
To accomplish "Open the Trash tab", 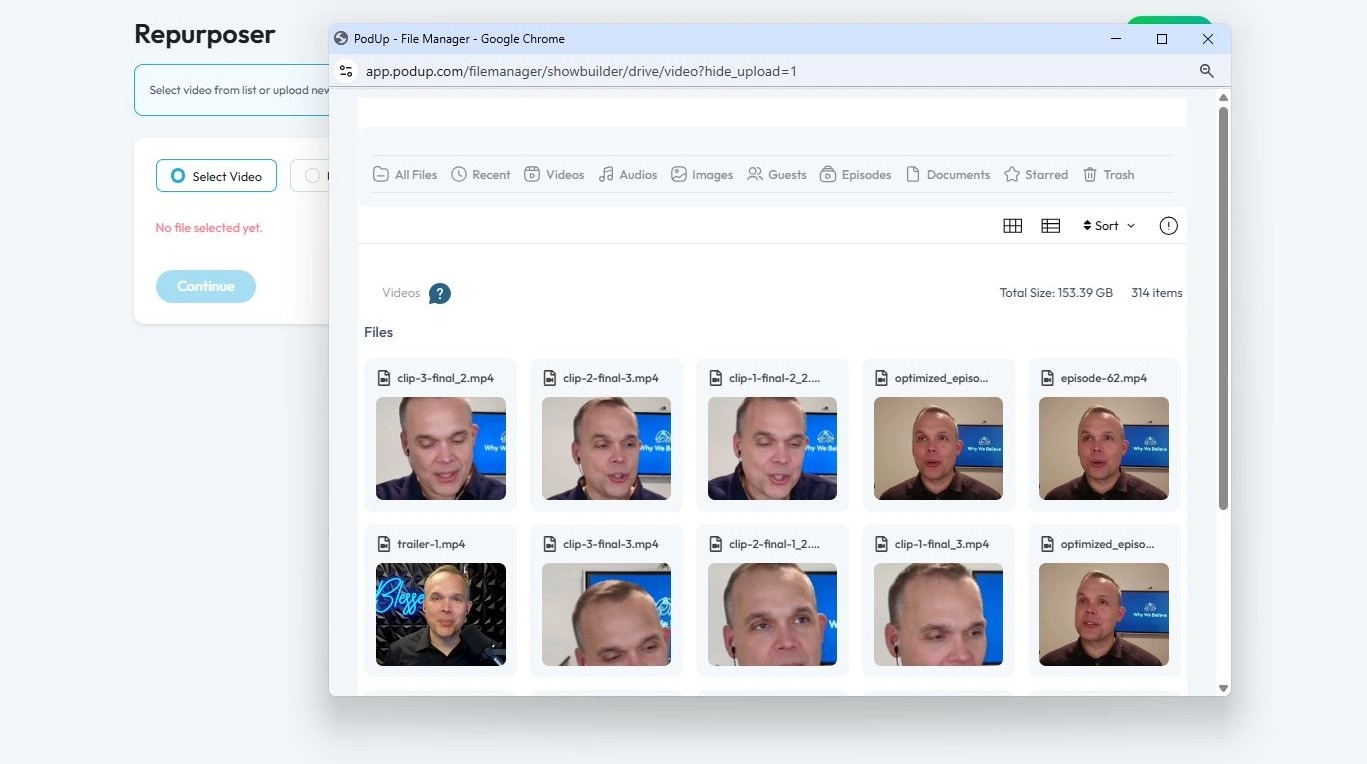I will tap(1108, 174).
